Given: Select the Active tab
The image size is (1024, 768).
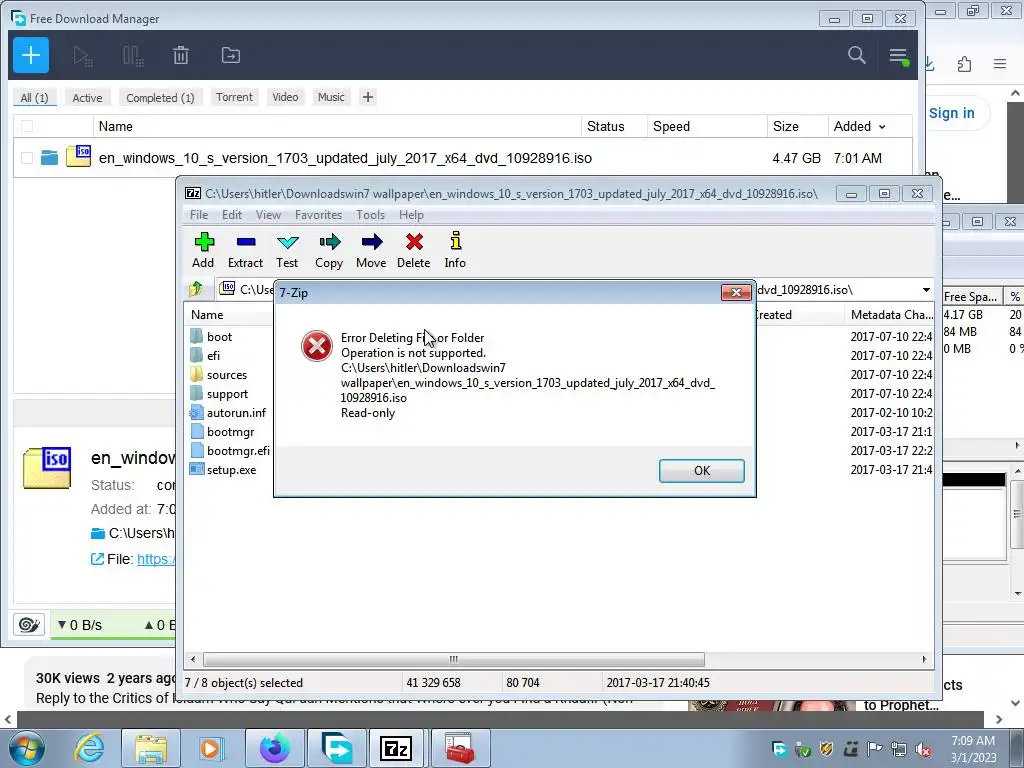Looking at the screenshot, I should (x=88, y=98).
